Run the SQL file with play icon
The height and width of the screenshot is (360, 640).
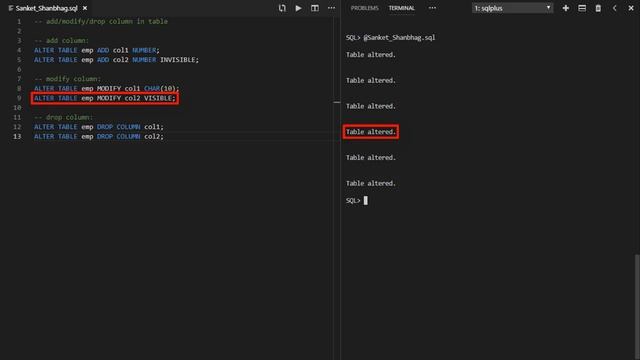[298, 8]
